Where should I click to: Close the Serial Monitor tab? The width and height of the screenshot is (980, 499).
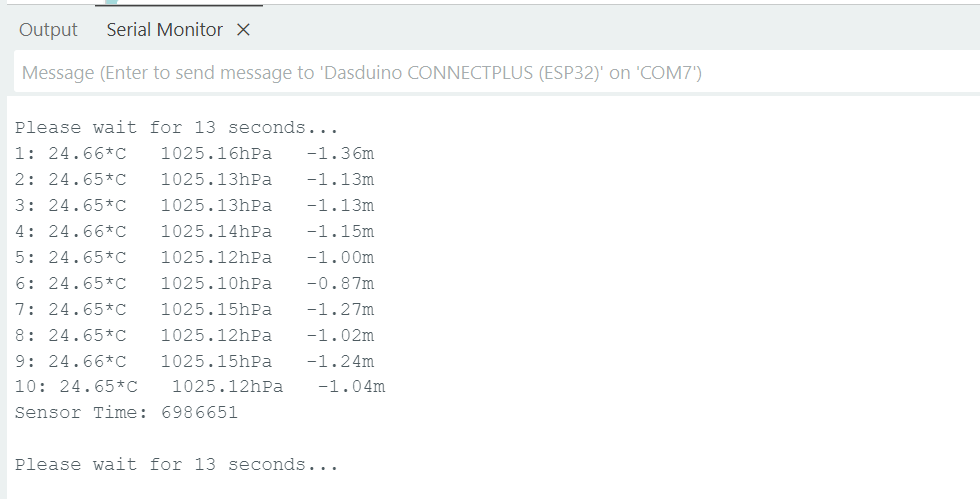(x=243, y=30)
